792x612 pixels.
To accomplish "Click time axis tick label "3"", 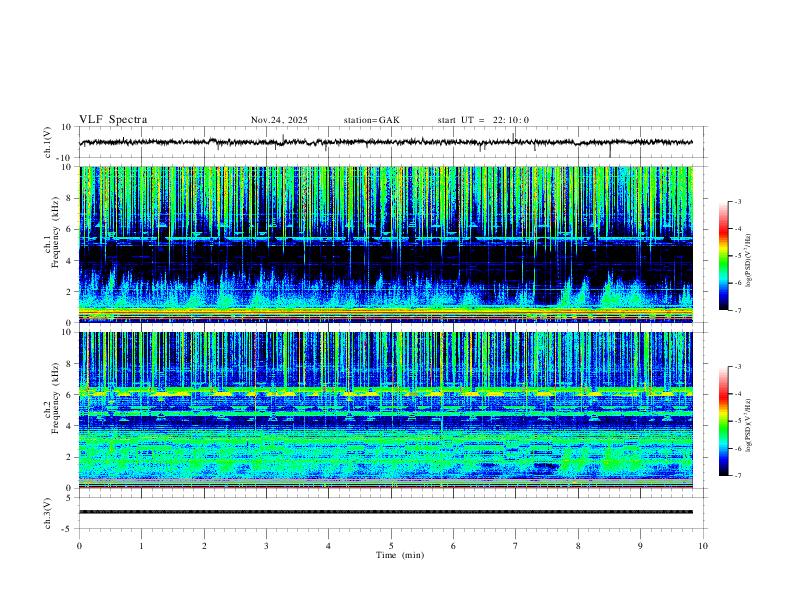I will tap(266, 546).
